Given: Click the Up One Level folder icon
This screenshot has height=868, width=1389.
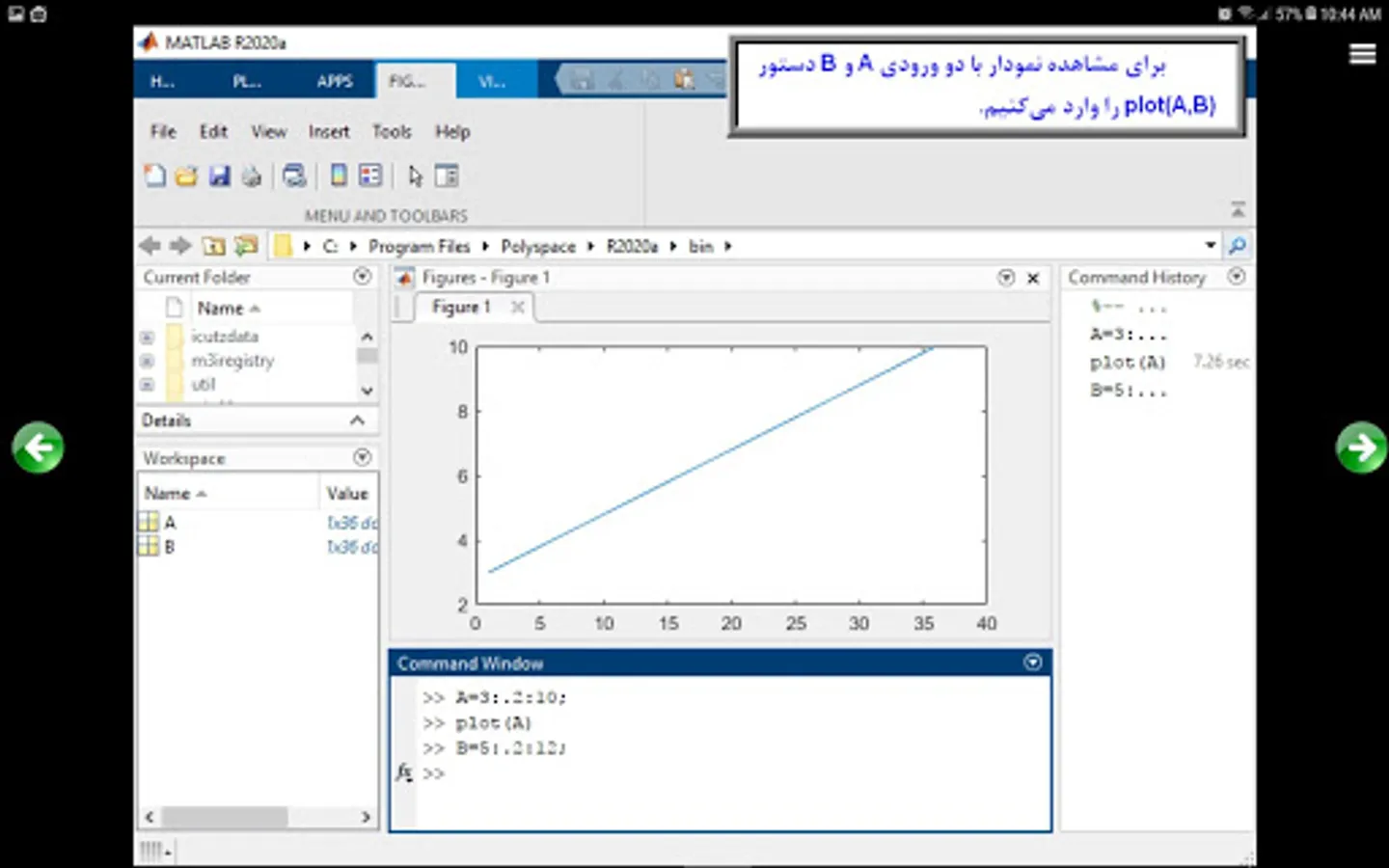Looking at the screenshot, I should click(213, 246).
